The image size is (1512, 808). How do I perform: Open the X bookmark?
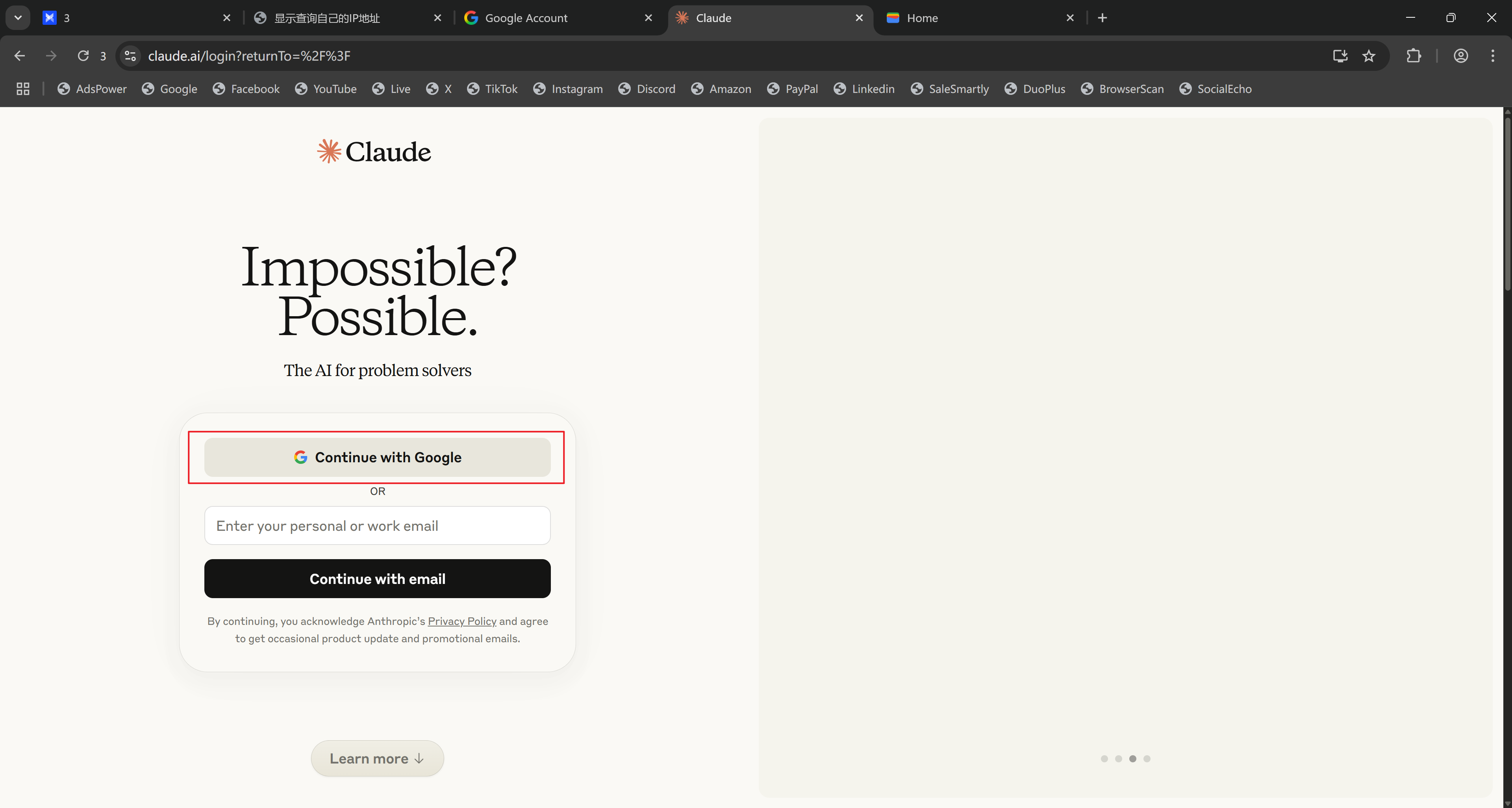(x=439, y=89)
